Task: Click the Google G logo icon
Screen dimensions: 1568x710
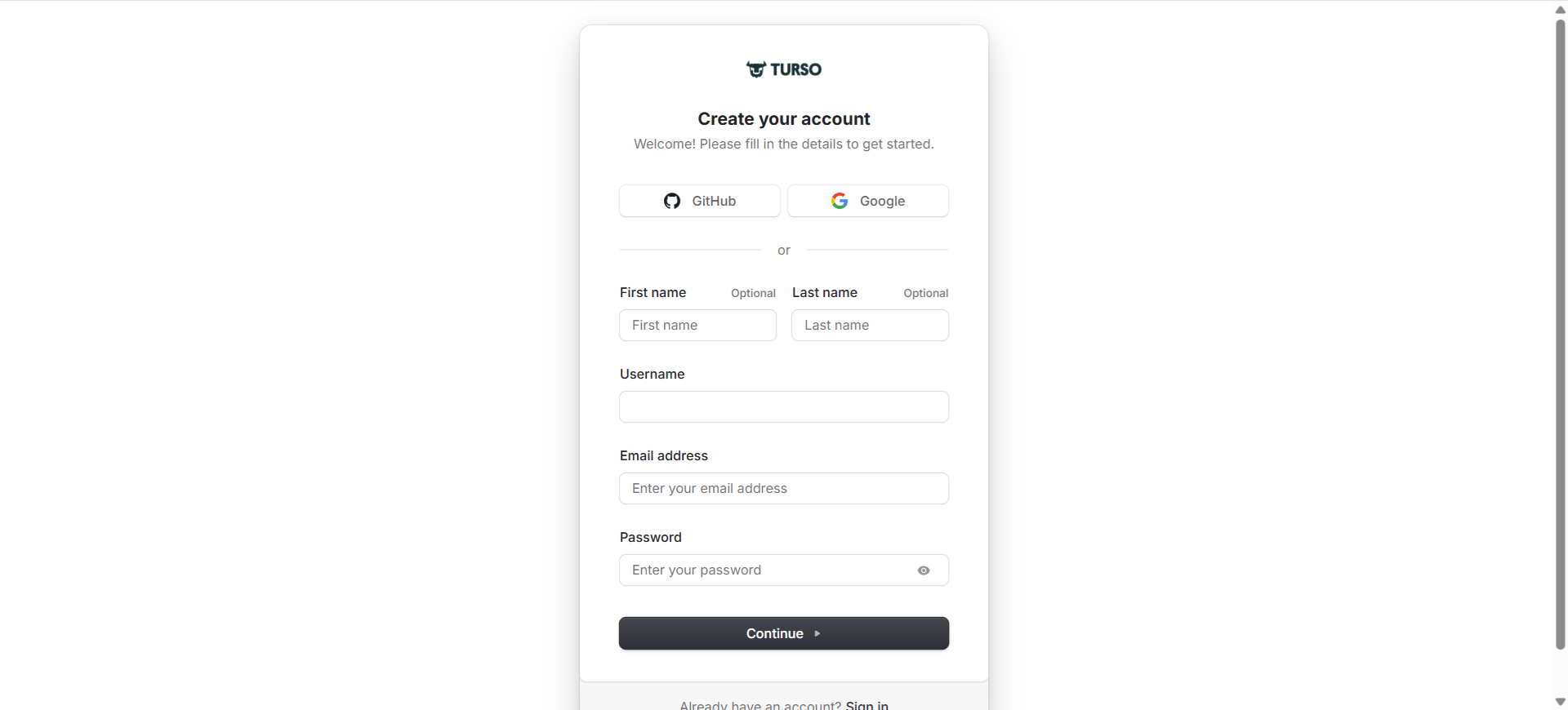Action: click(x=840, y=201)
